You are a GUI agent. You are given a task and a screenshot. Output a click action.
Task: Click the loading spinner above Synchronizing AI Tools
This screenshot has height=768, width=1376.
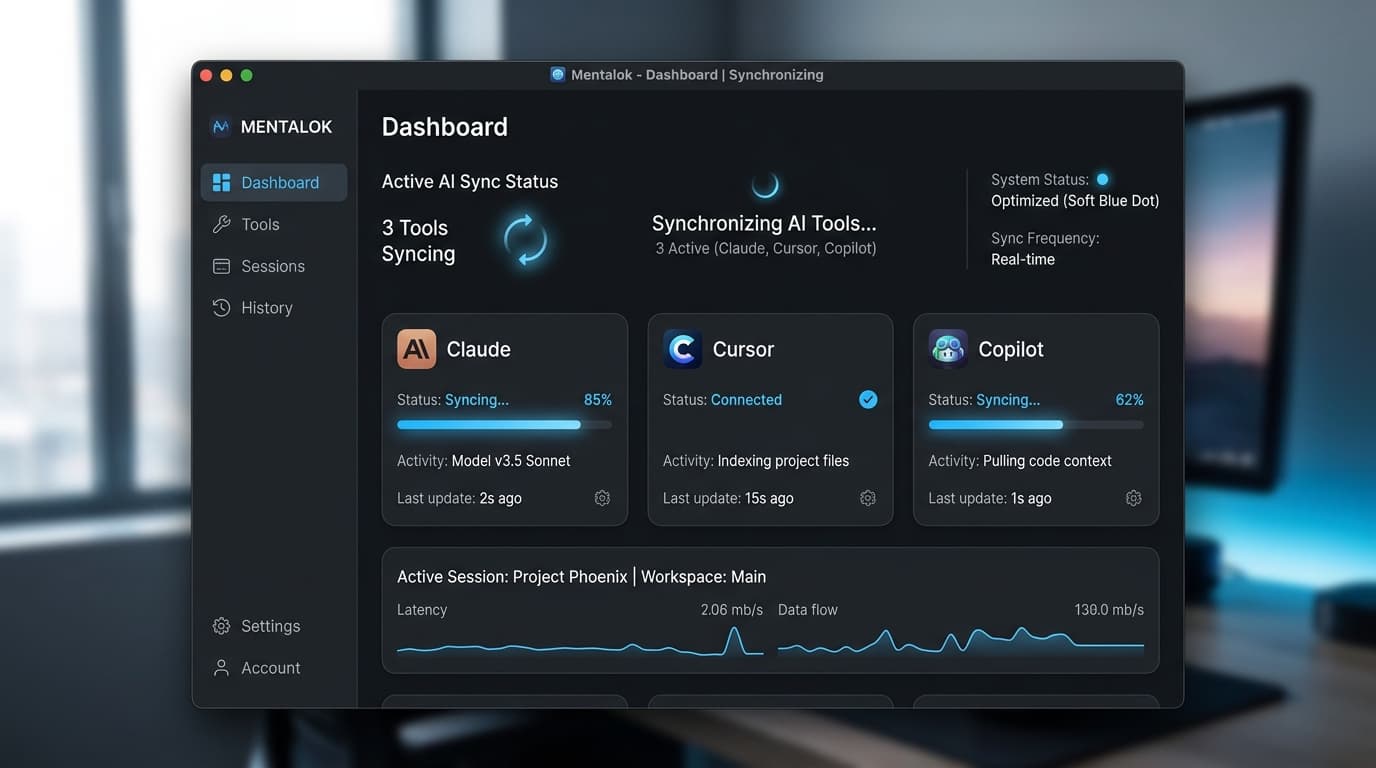[765, 185]
